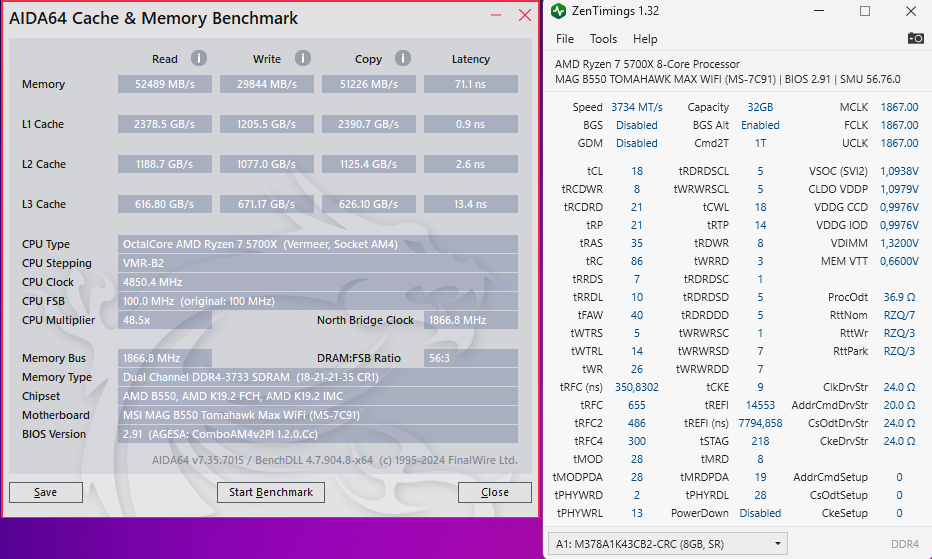The image size is (932, 559).
Task: Click the FCLK value 1867.00
Action: point(899,125)
